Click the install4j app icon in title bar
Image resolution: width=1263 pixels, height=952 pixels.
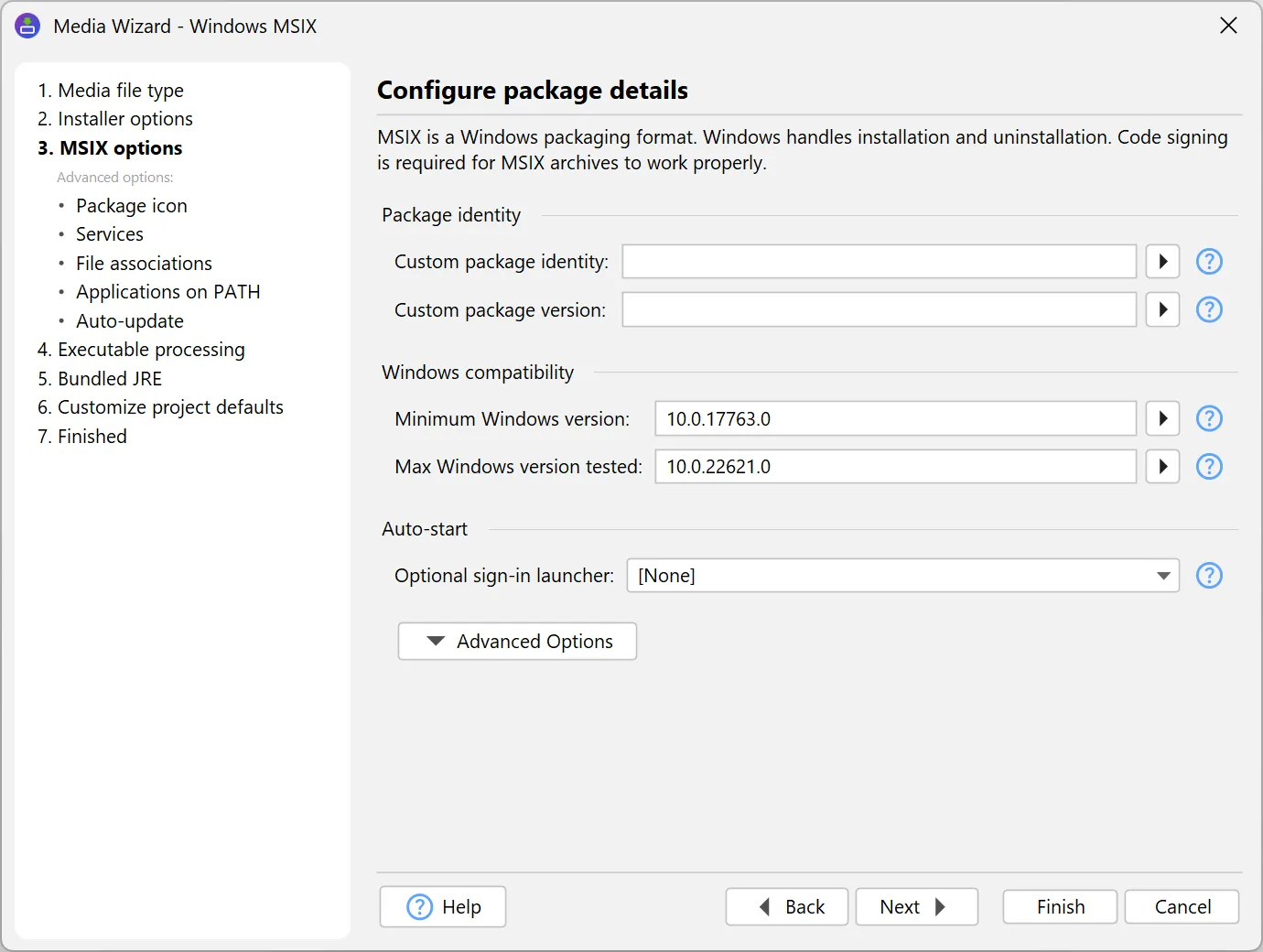(27, 26)
